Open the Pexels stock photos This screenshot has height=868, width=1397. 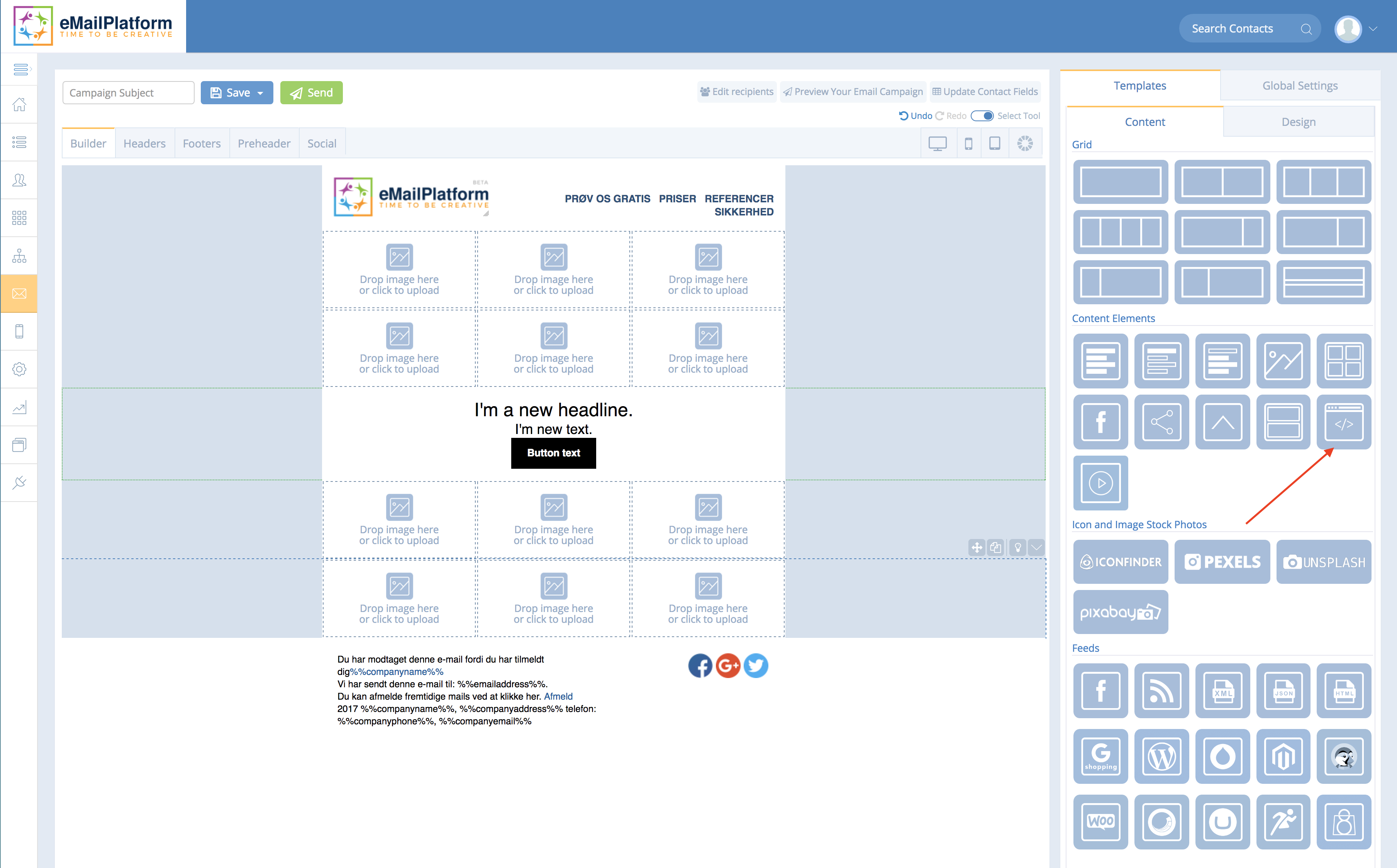point(1222,562)
